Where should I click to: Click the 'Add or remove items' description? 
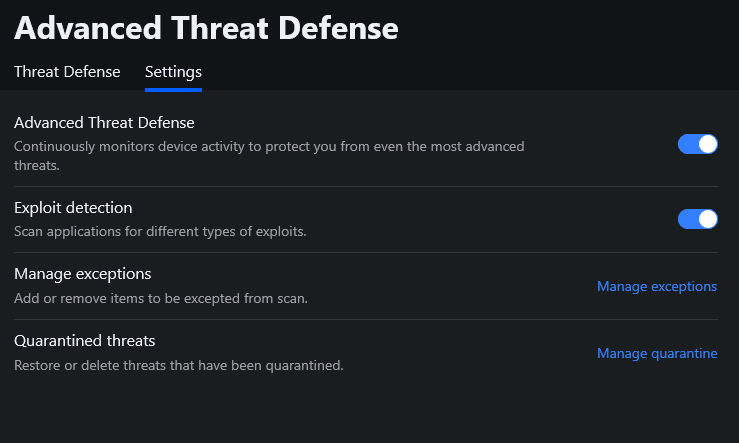click(x=161, y=298)
